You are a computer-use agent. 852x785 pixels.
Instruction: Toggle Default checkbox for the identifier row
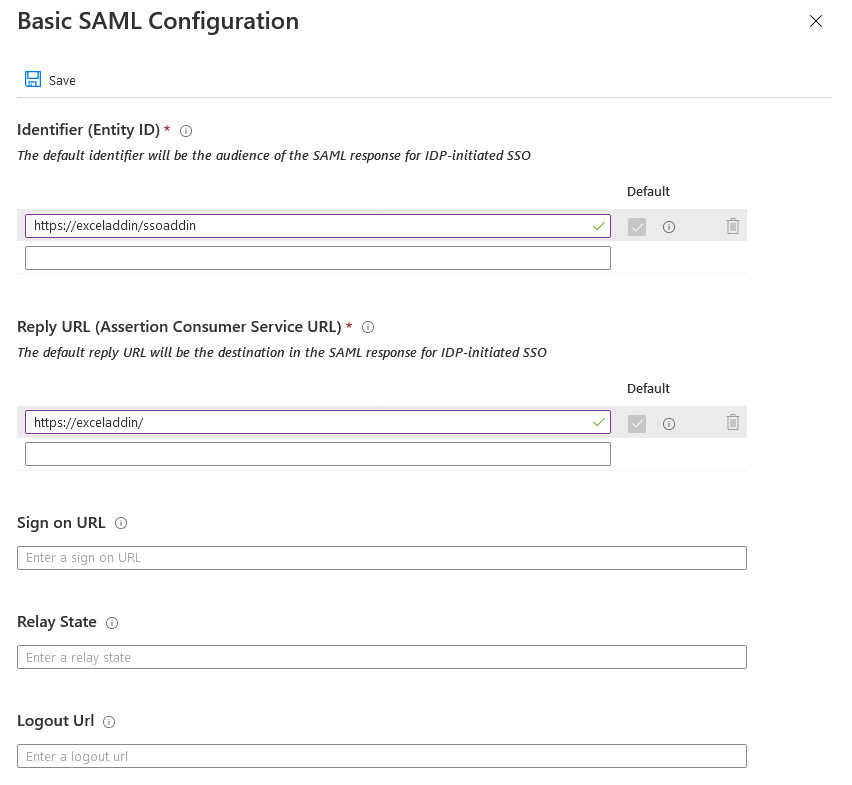(x=637, y=227)
